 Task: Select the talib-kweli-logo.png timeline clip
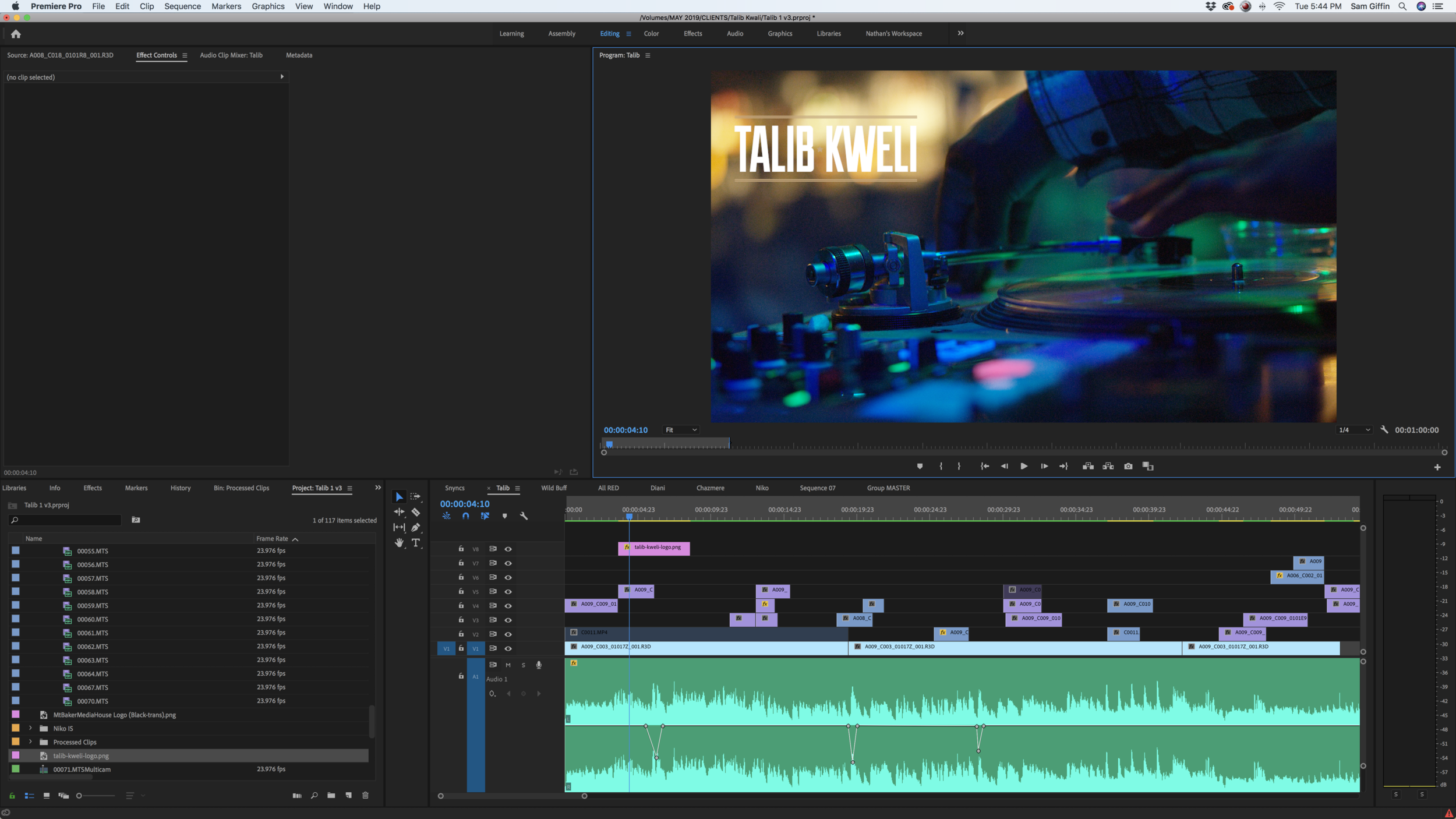(653, 548)
